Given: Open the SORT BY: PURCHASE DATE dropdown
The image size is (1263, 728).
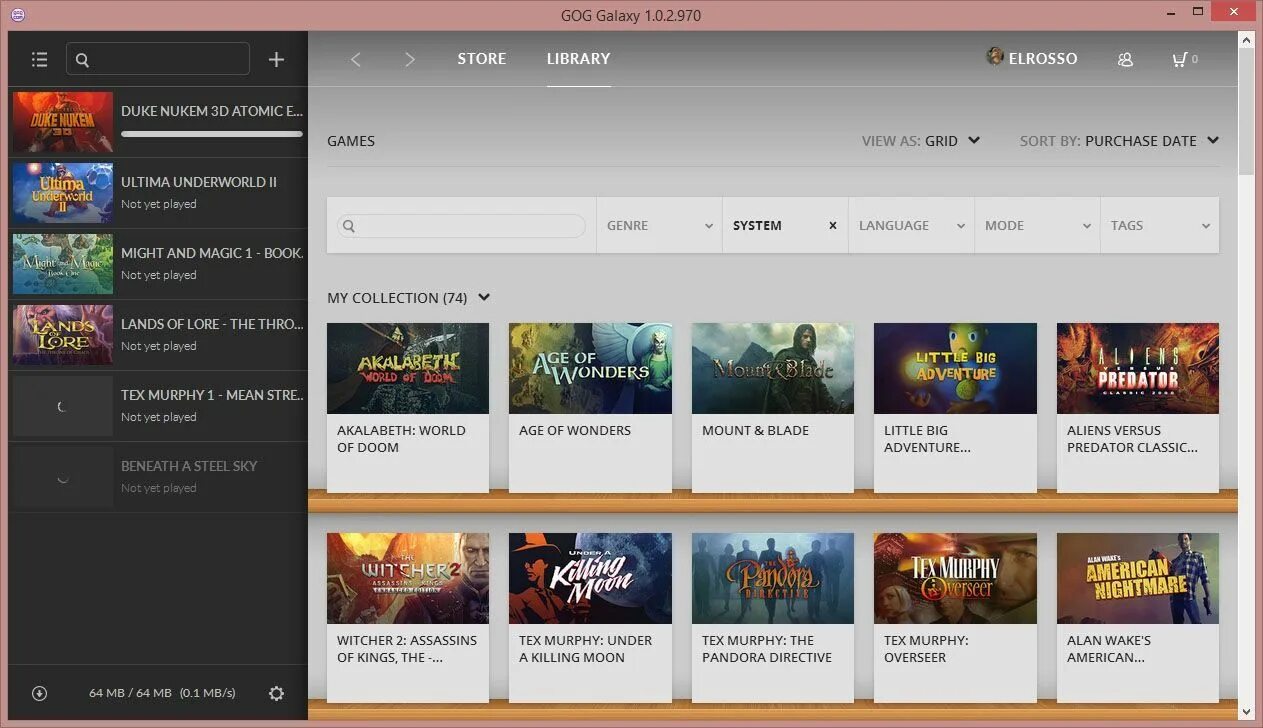Looking at the screenshot, I should tap(1119, 141).
